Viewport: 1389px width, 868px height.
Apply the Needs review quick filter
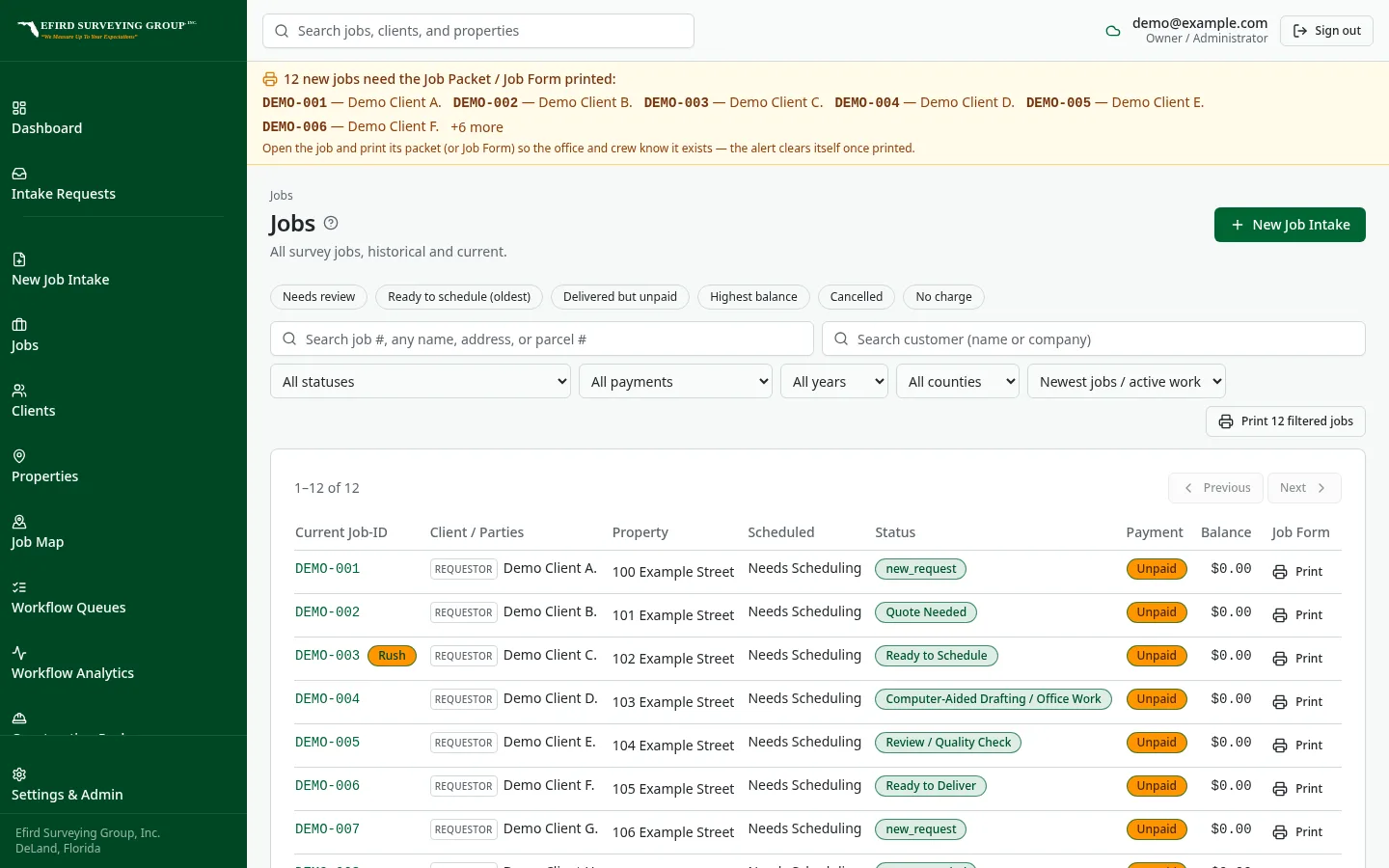pos(318,297)
